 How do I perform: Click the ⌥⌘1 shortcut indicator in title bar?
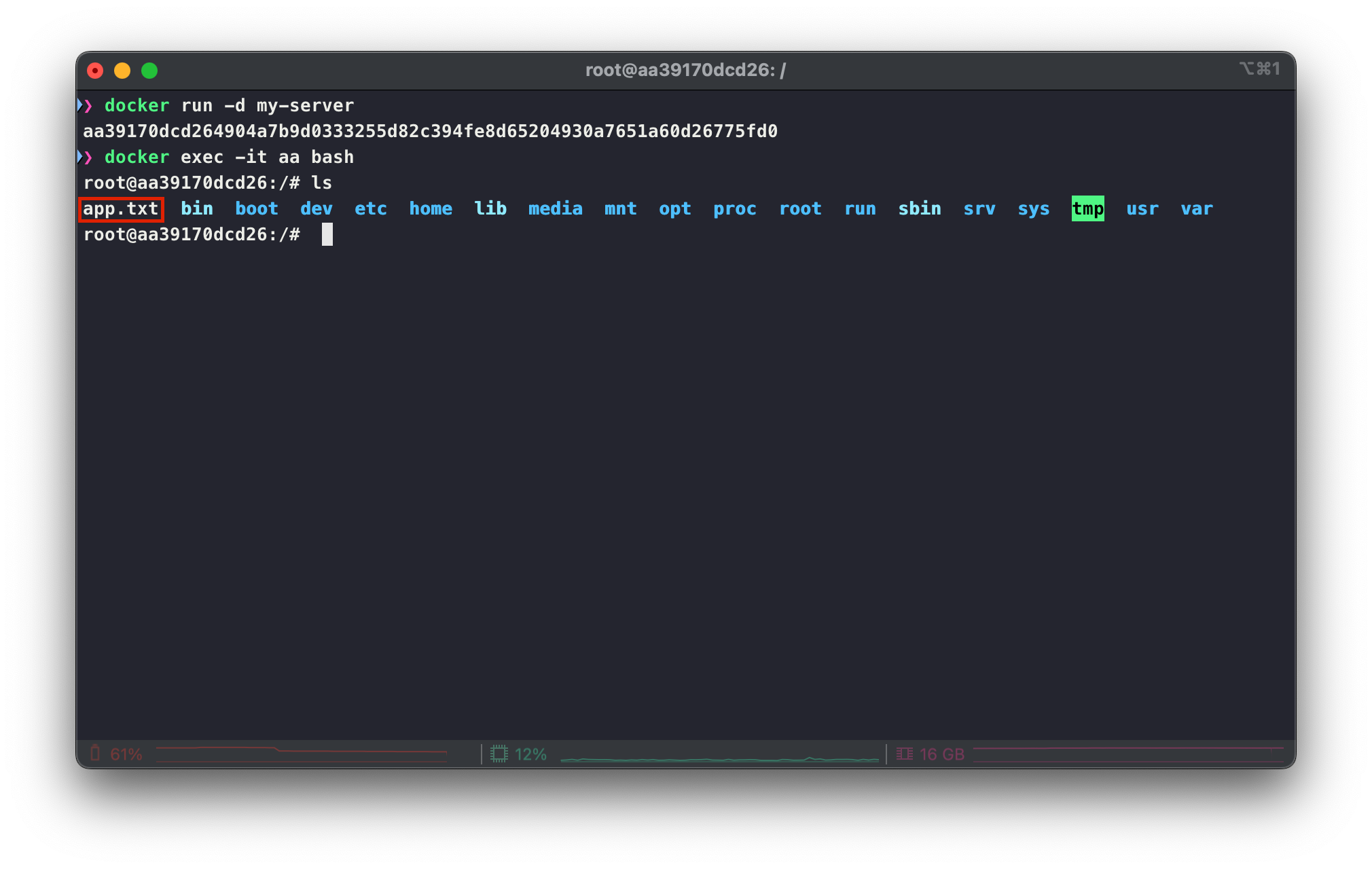coord(1259,69)
